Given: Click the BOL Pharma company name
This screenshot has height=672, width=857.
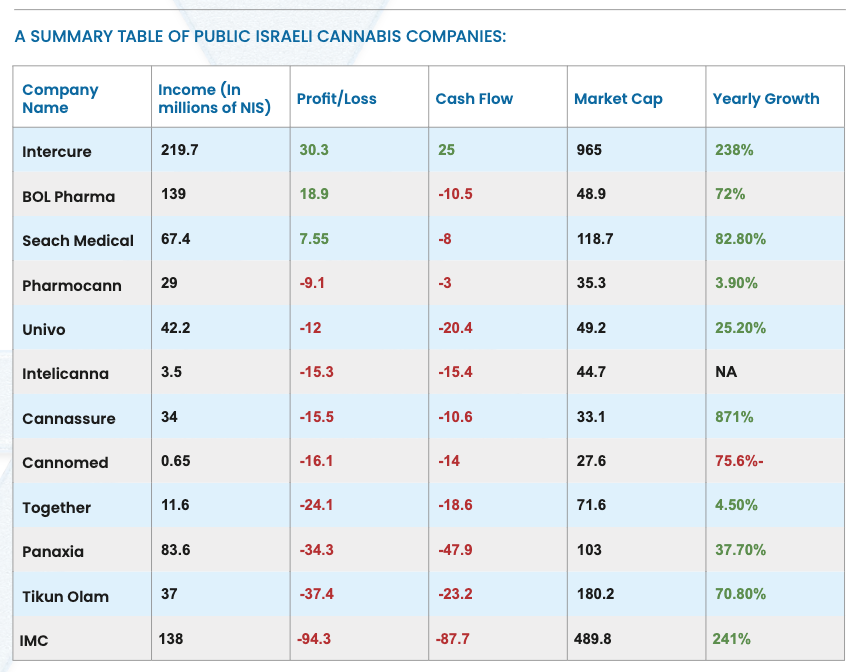Looking at the screenshot, I should point(68,196).
